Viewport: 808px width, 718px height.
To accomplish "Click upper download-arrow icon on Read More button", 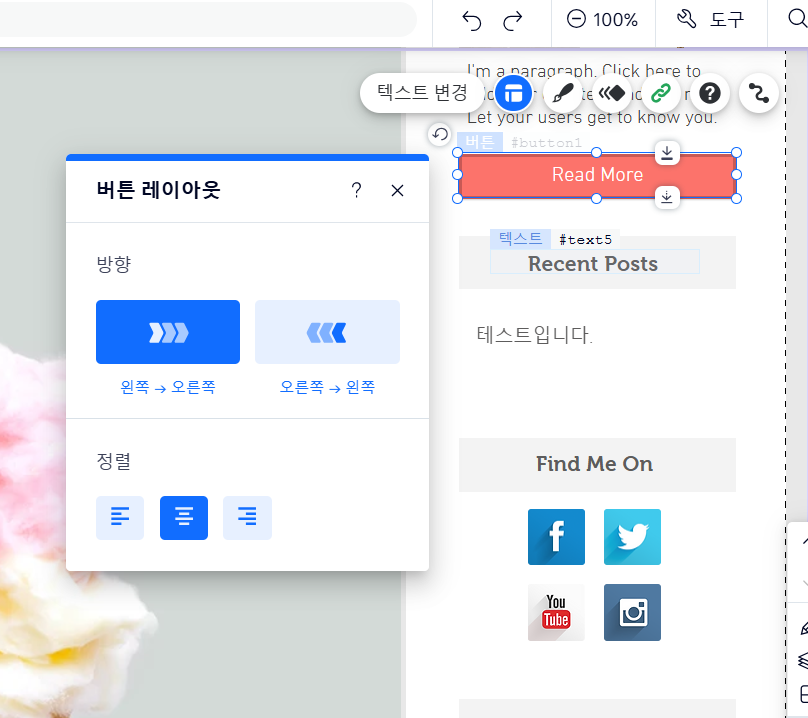I will pyautogui.click(x=667, y=153).
